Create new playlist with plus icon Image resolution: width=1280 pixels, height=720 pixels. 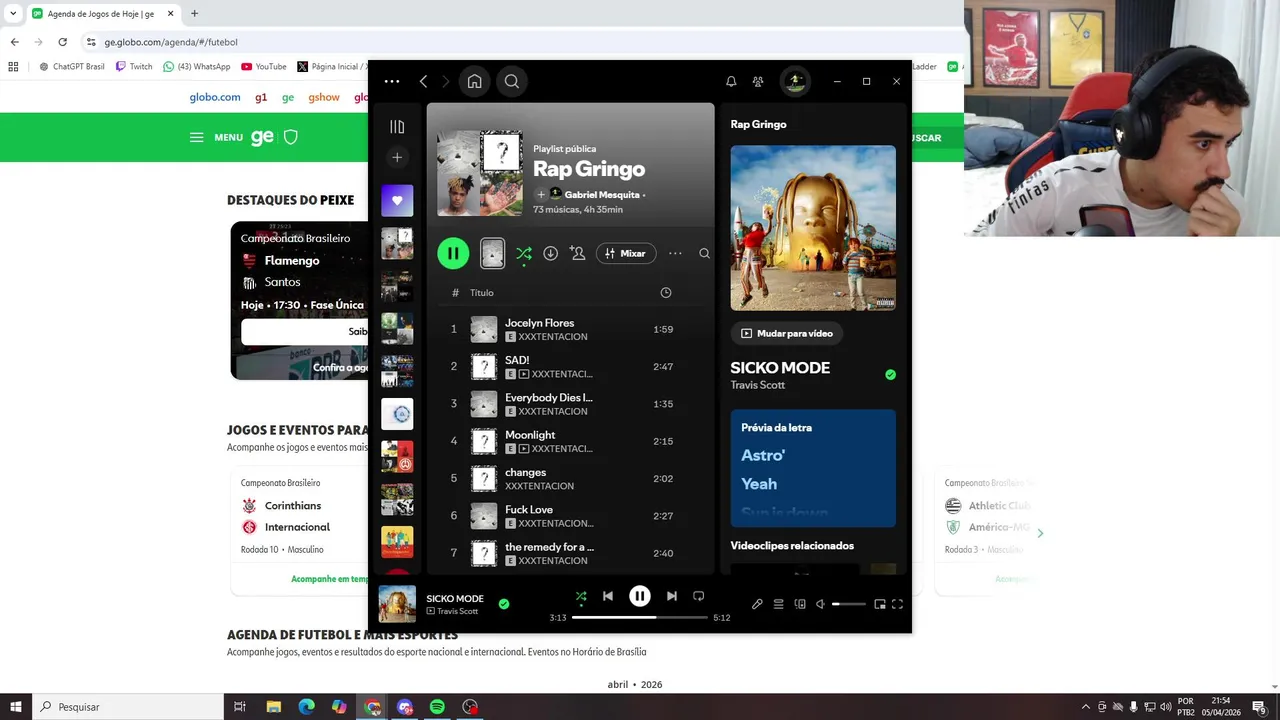[x=397, y=157]
